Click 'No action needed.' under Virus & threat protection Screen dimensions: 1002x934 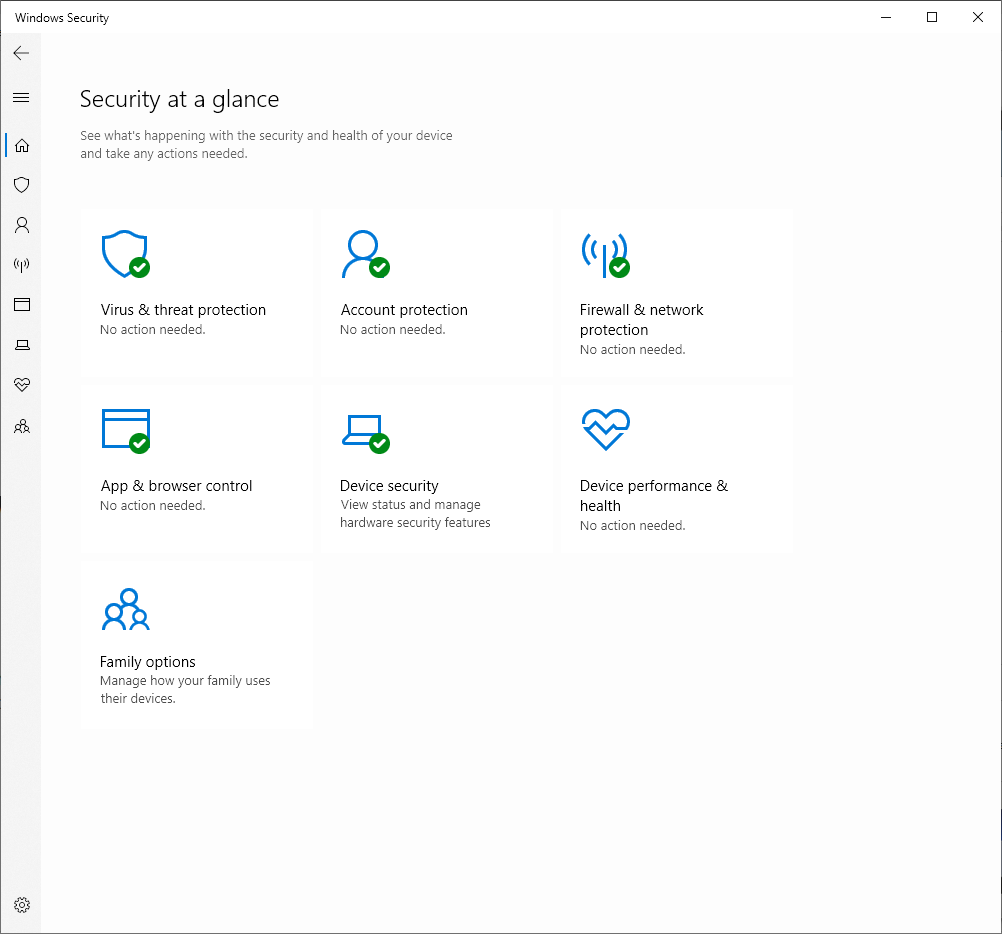pyautogui.click(x=153, y=330)
